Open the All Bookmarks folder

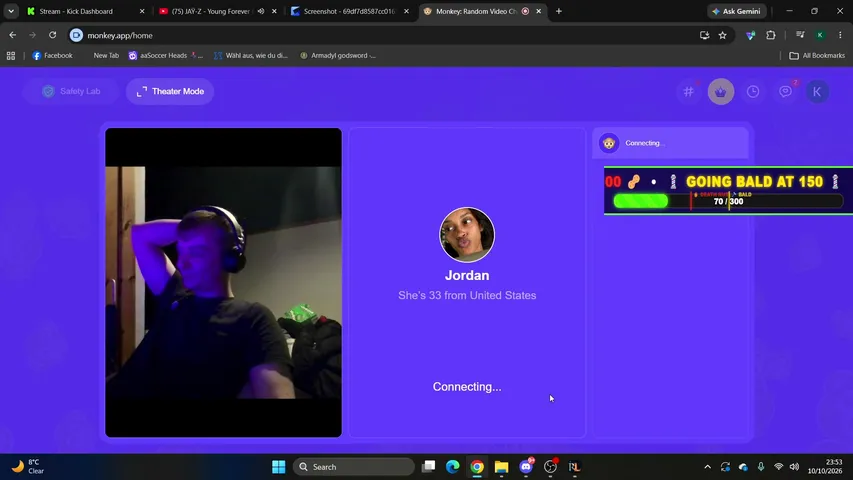(x=817, y=56)
